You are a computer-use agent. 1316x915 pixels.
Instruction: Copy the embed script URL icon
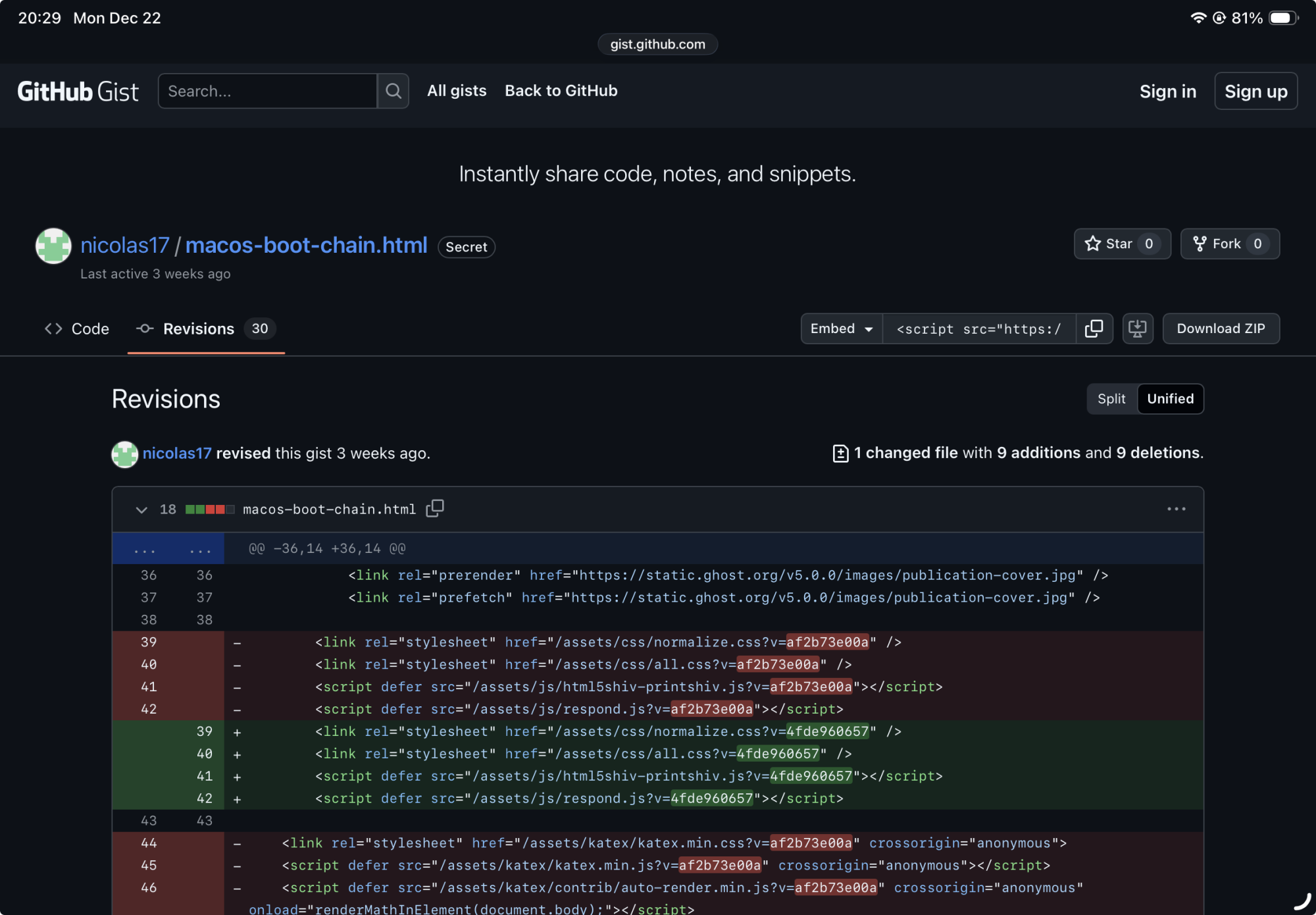[1094, 328]
